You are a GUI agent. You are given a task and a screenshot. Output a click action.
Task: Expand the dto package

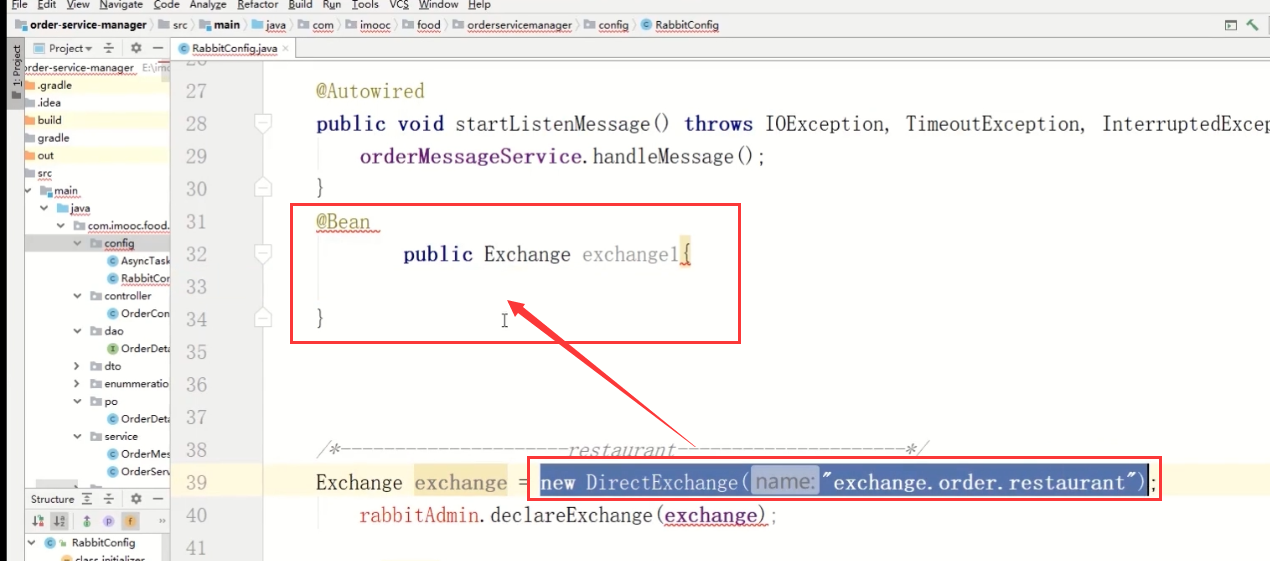[78, 366]
